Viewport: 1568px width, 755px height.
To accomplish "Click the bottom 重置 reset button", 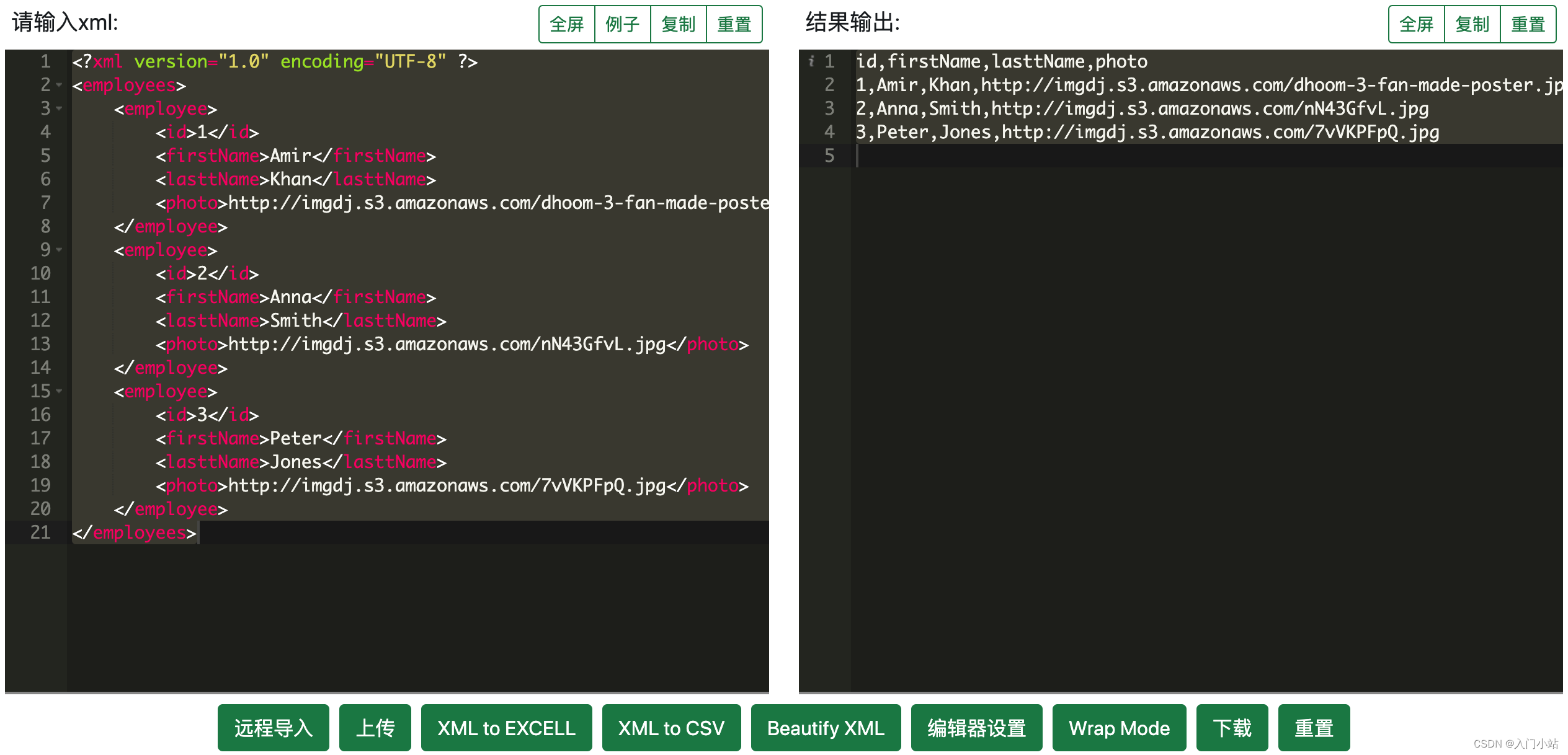I will [x=1314, y=728].
